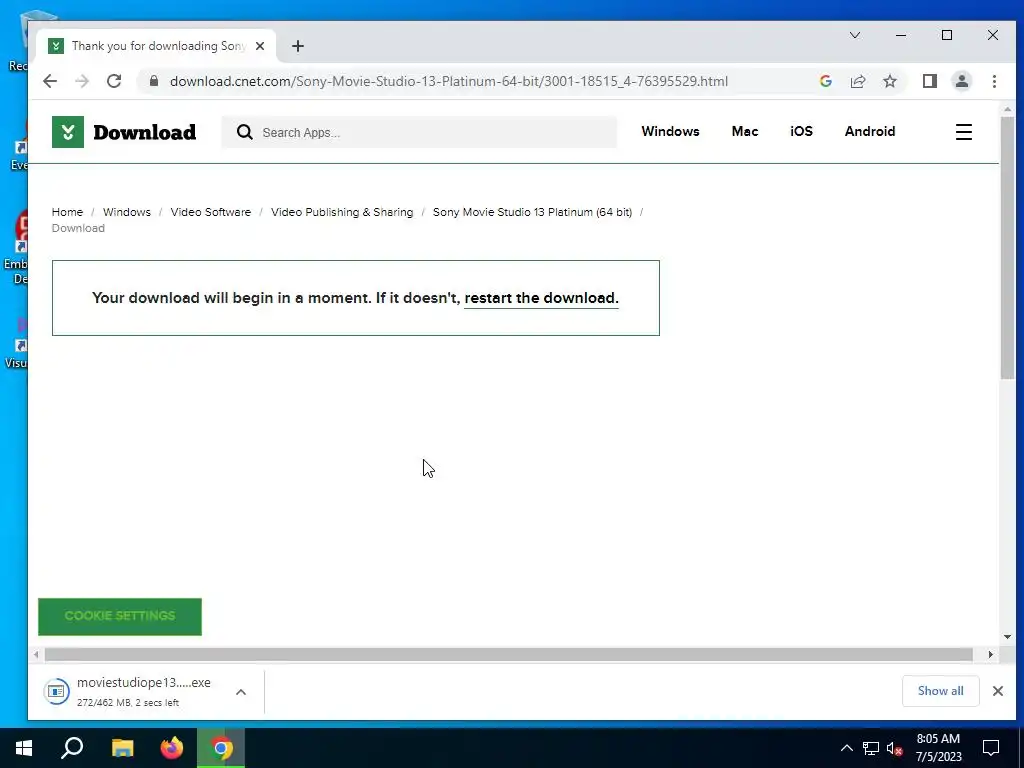1024x768 pixels.
Task: Open the Windows nav menu item
Action: 670,131
